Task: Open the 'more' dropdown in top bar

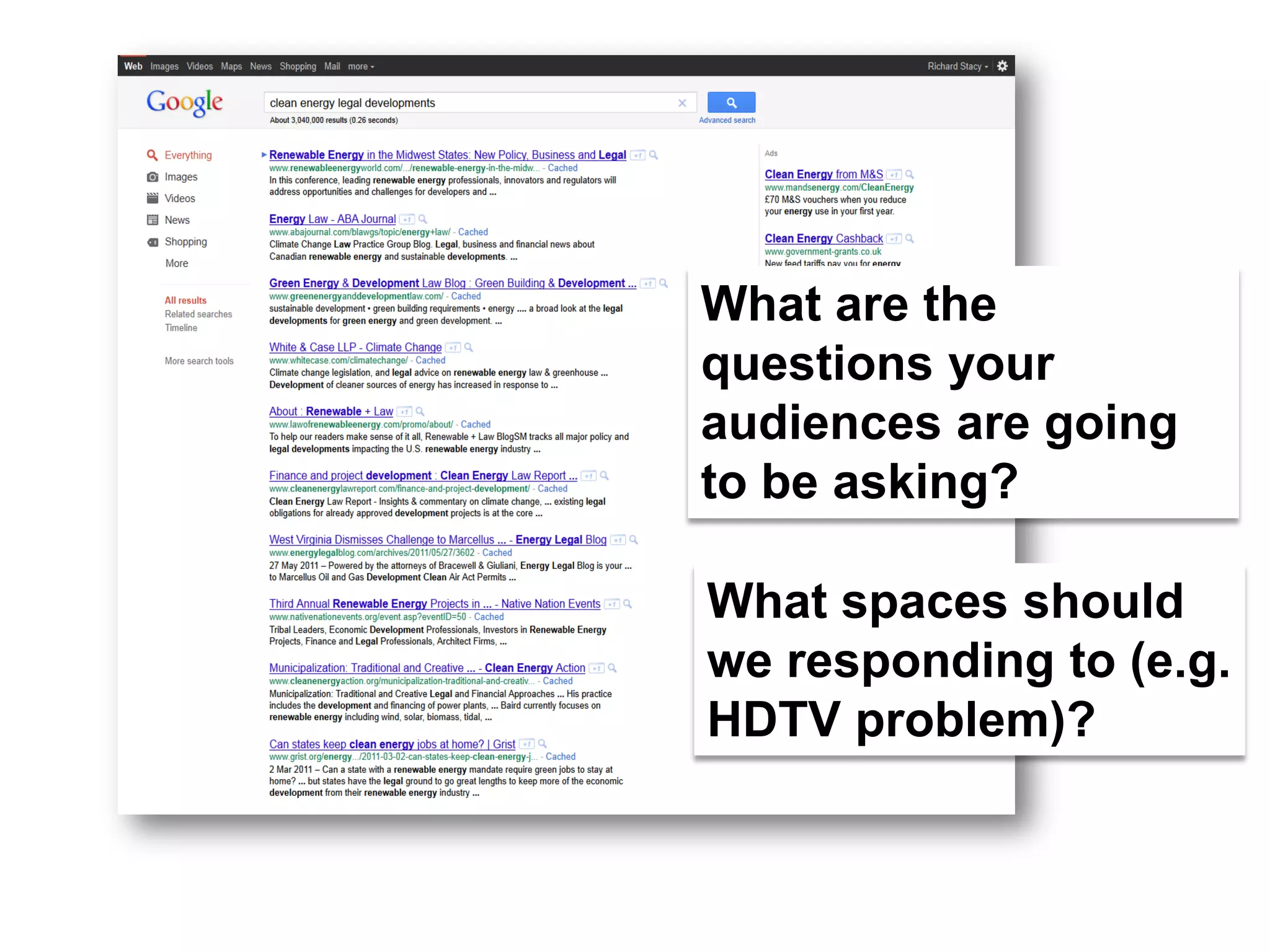Action: [x=361, y=66]
